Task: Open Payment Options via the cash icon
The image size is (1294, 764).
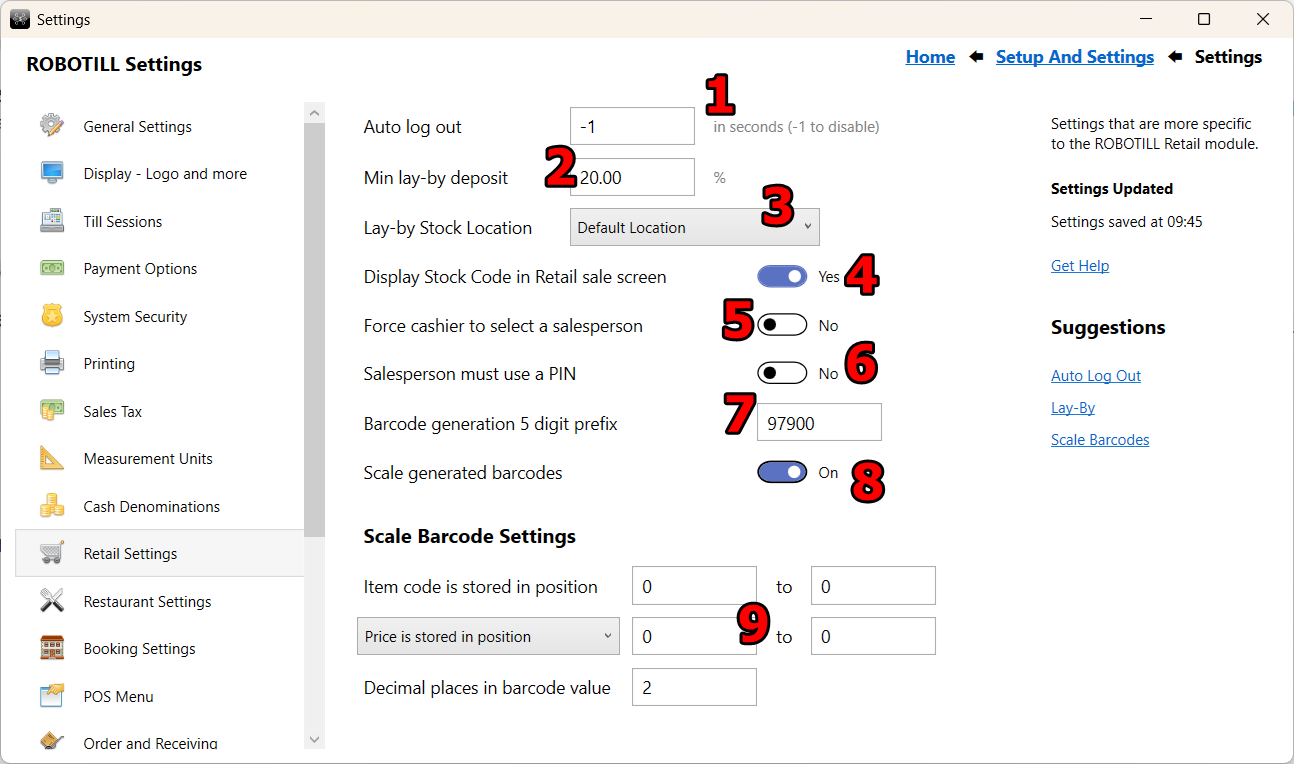Action: (52, 268)
